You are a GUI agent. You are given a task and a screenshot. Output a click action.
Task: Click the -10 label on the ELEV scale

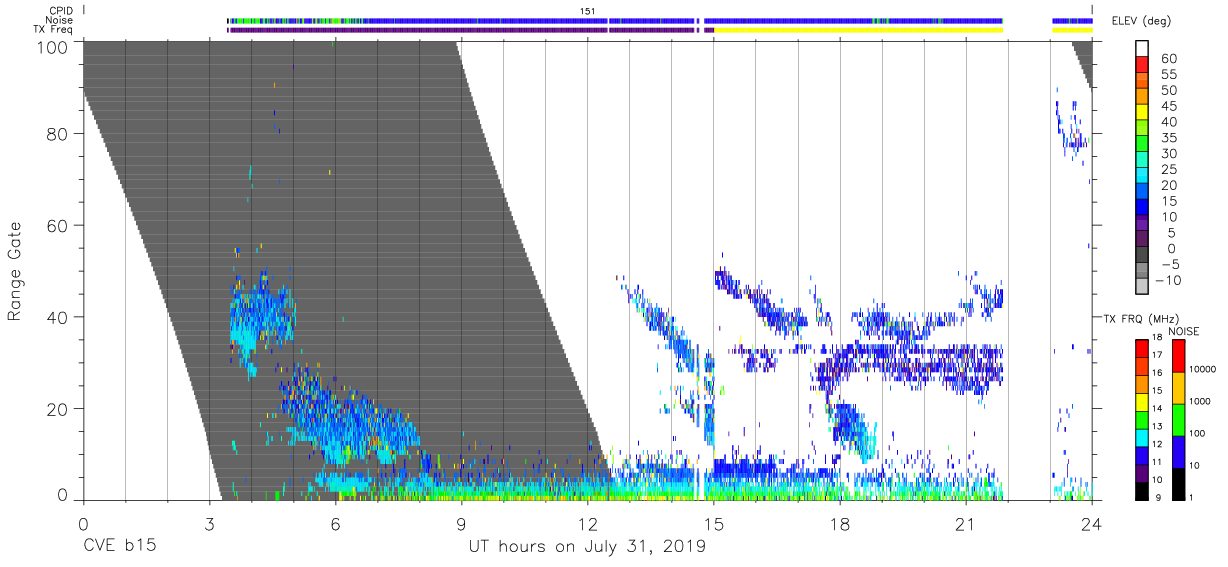[x=1169, y=280]
